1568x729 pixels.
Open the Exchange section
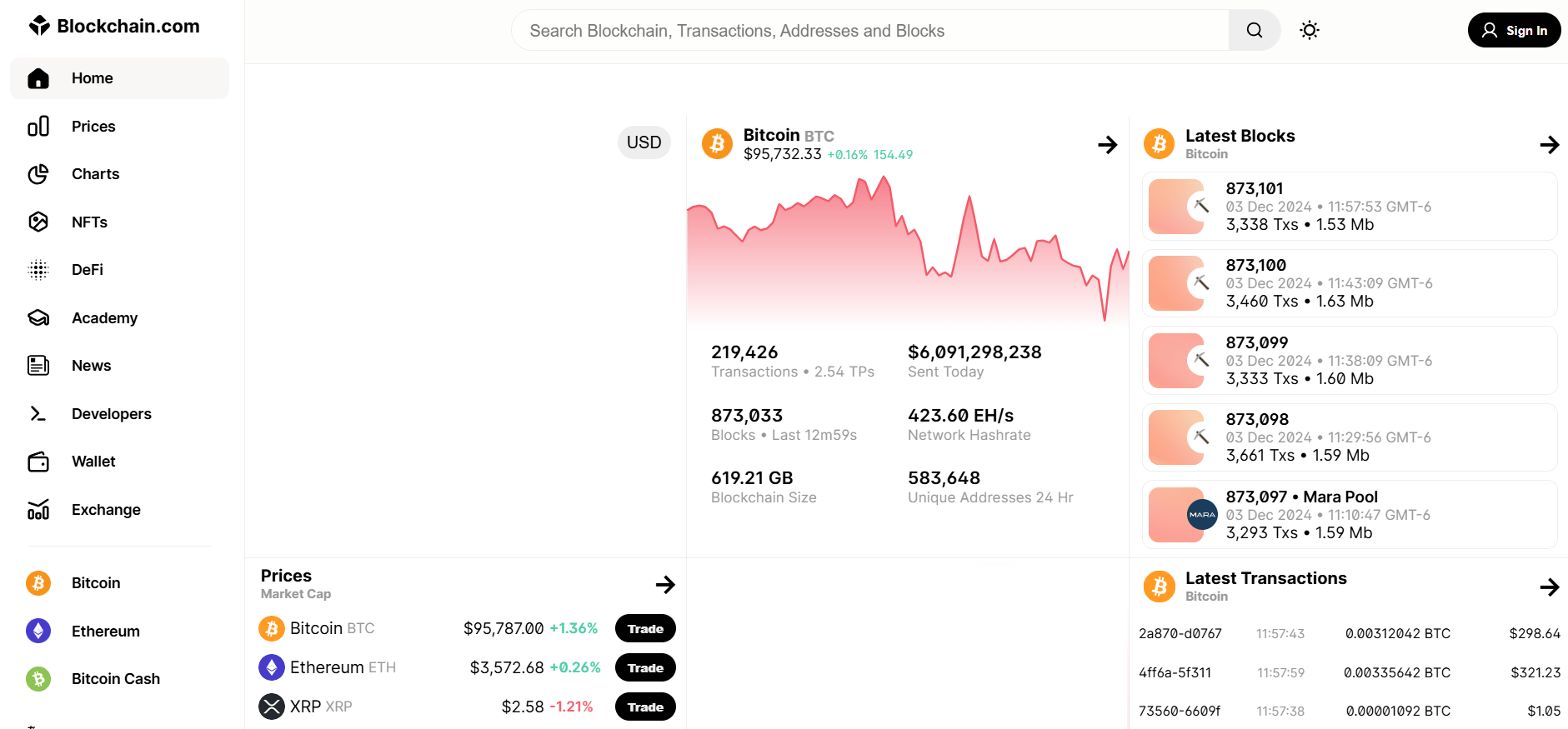click(105, 509)
